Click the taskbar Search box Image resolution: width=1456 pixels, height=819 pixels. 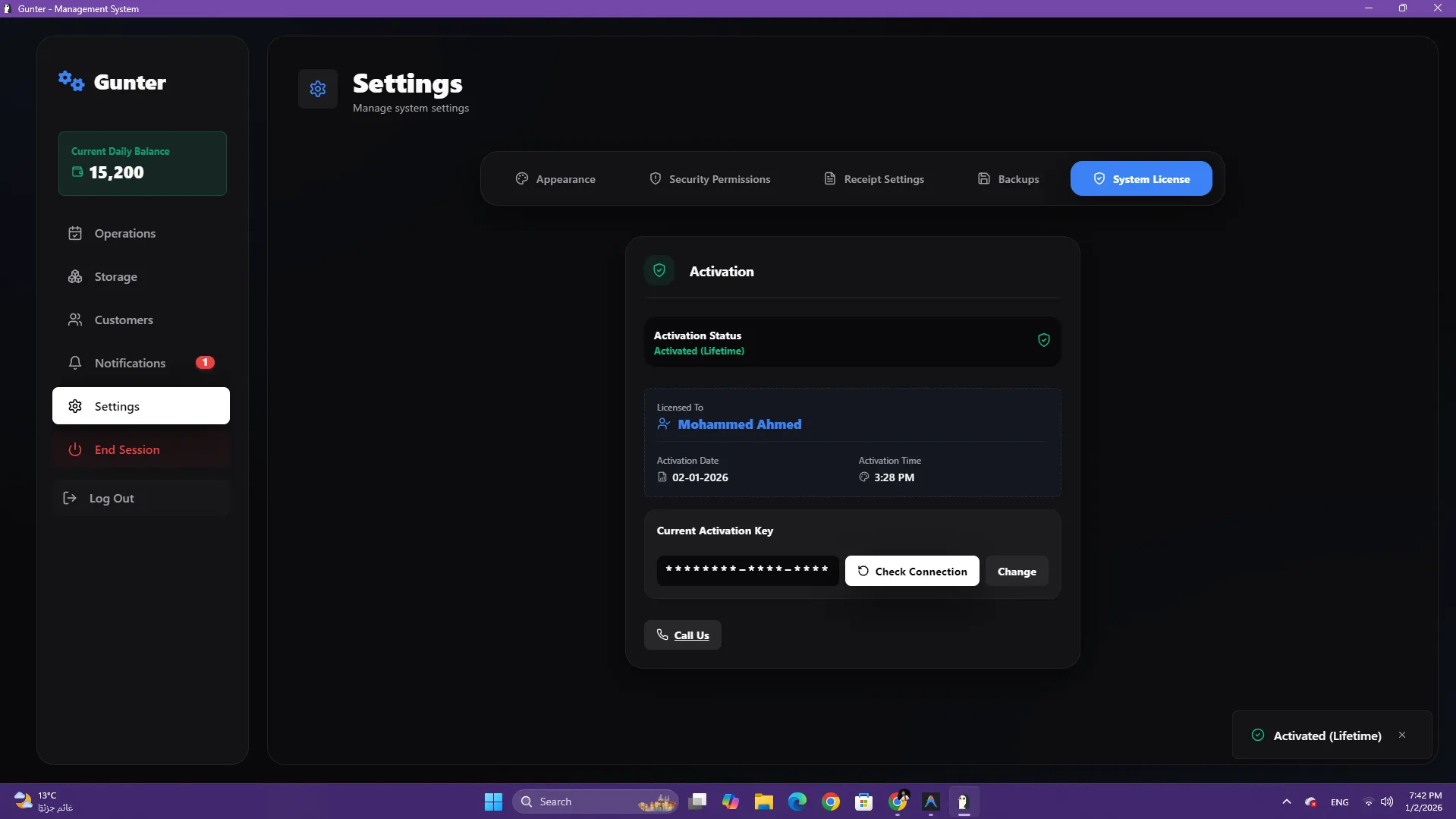[x=596, y=802]
